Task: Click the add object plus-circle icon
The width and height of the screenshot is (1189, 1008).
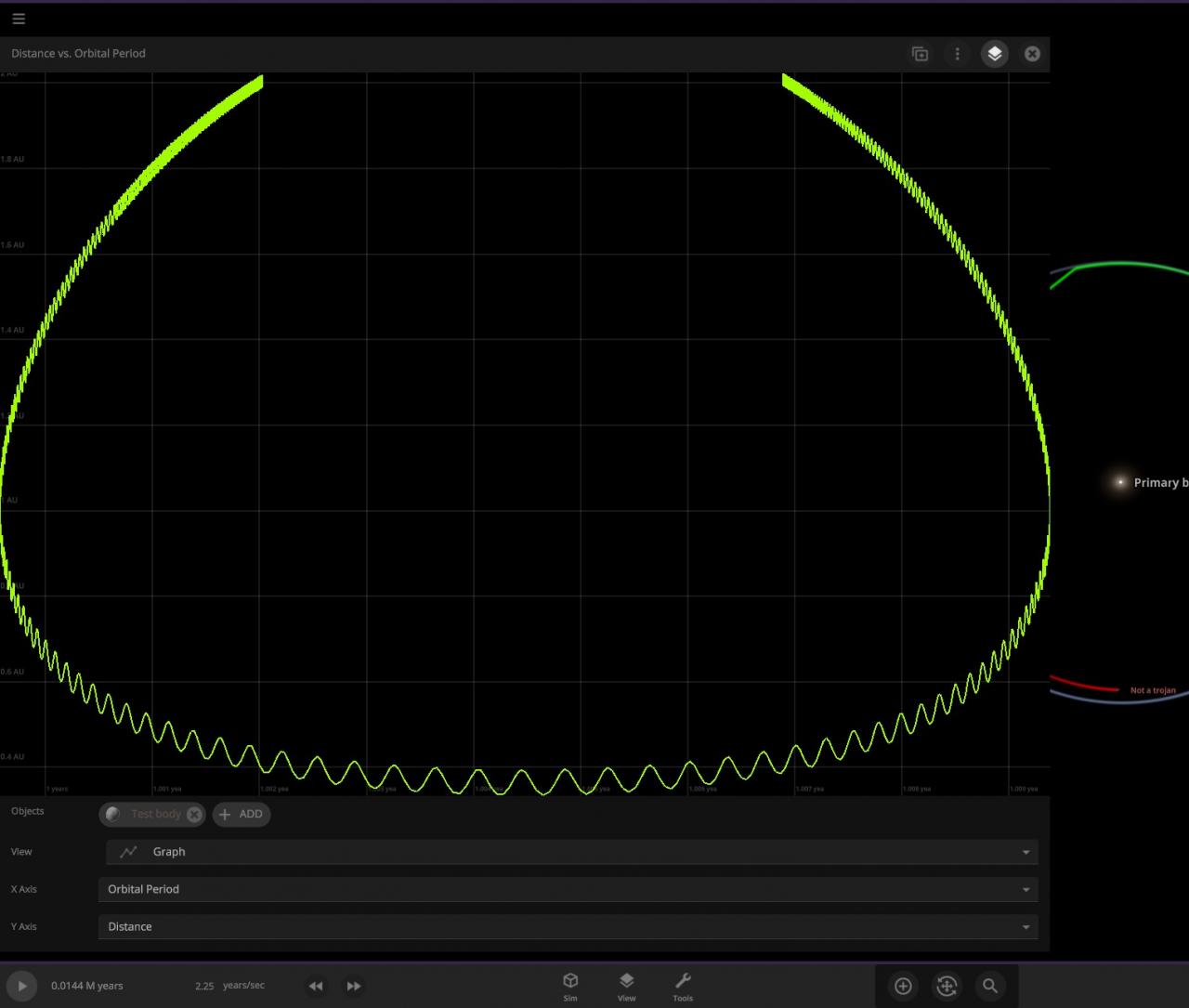Action: pyautogui.click(x=903, y=986)
